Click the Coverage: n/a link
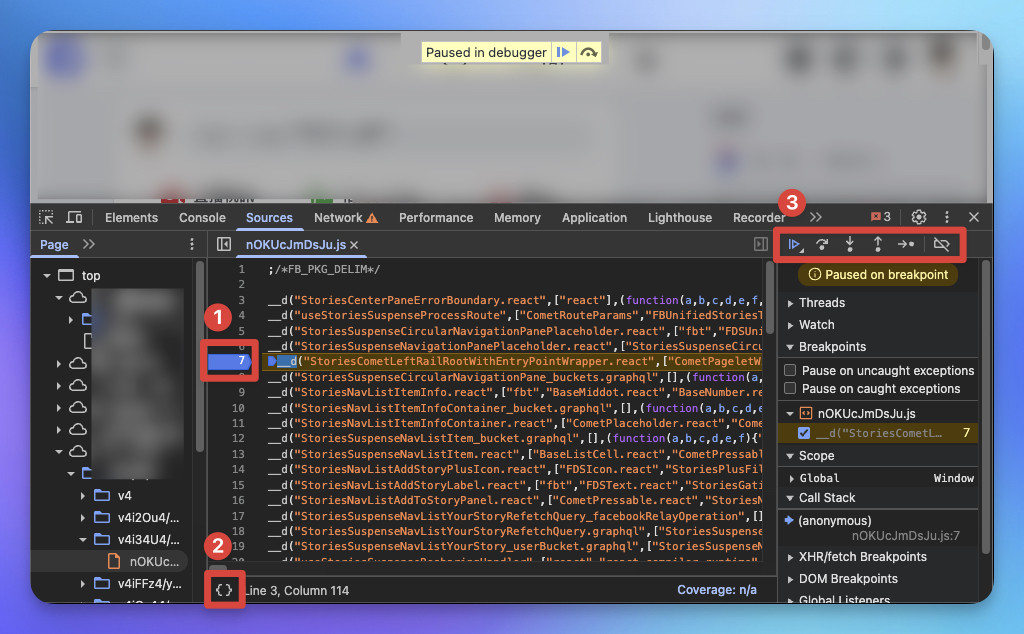 coord(716,590)
